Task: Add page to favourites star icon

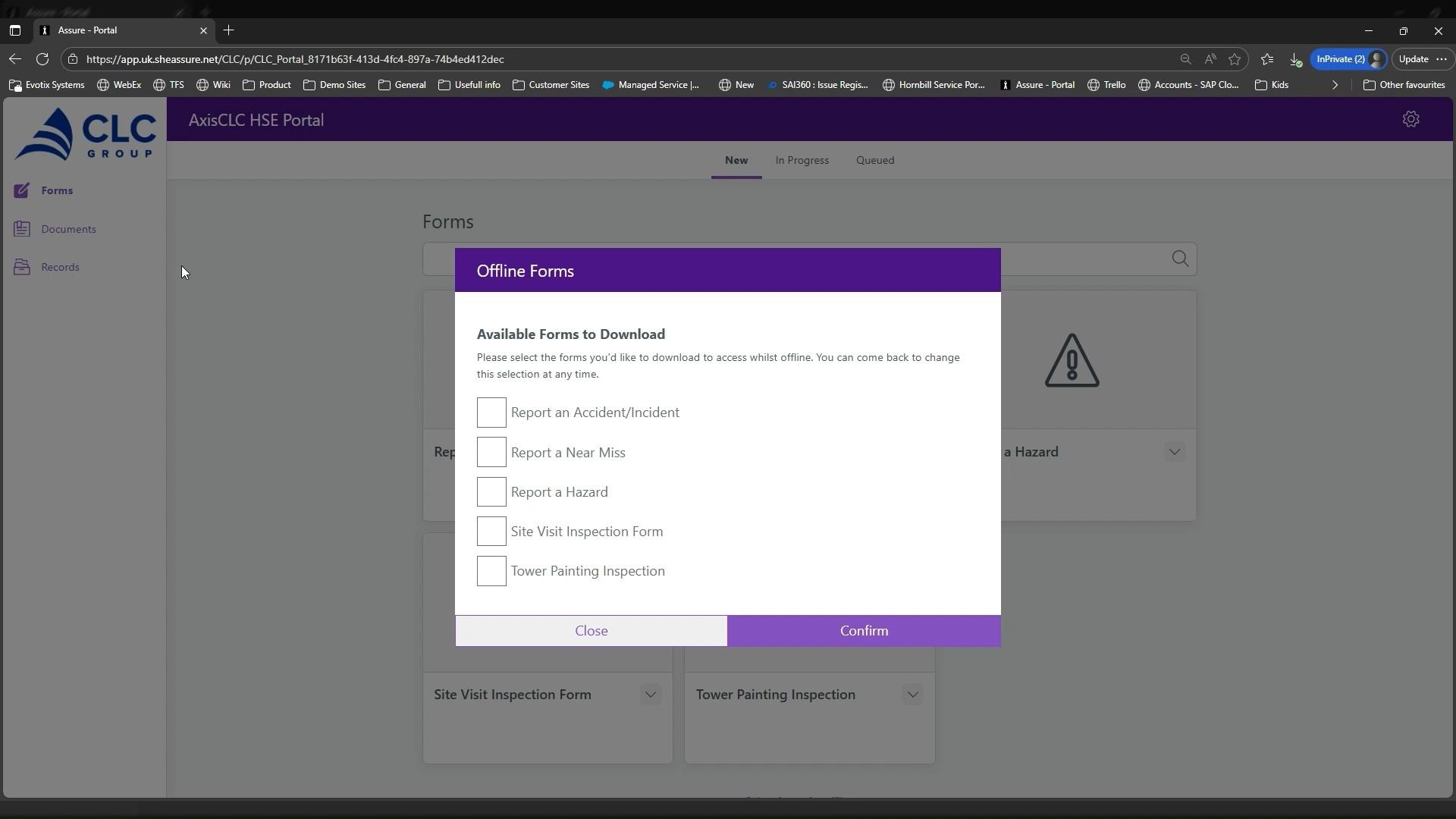Action: coord(1235,59)
